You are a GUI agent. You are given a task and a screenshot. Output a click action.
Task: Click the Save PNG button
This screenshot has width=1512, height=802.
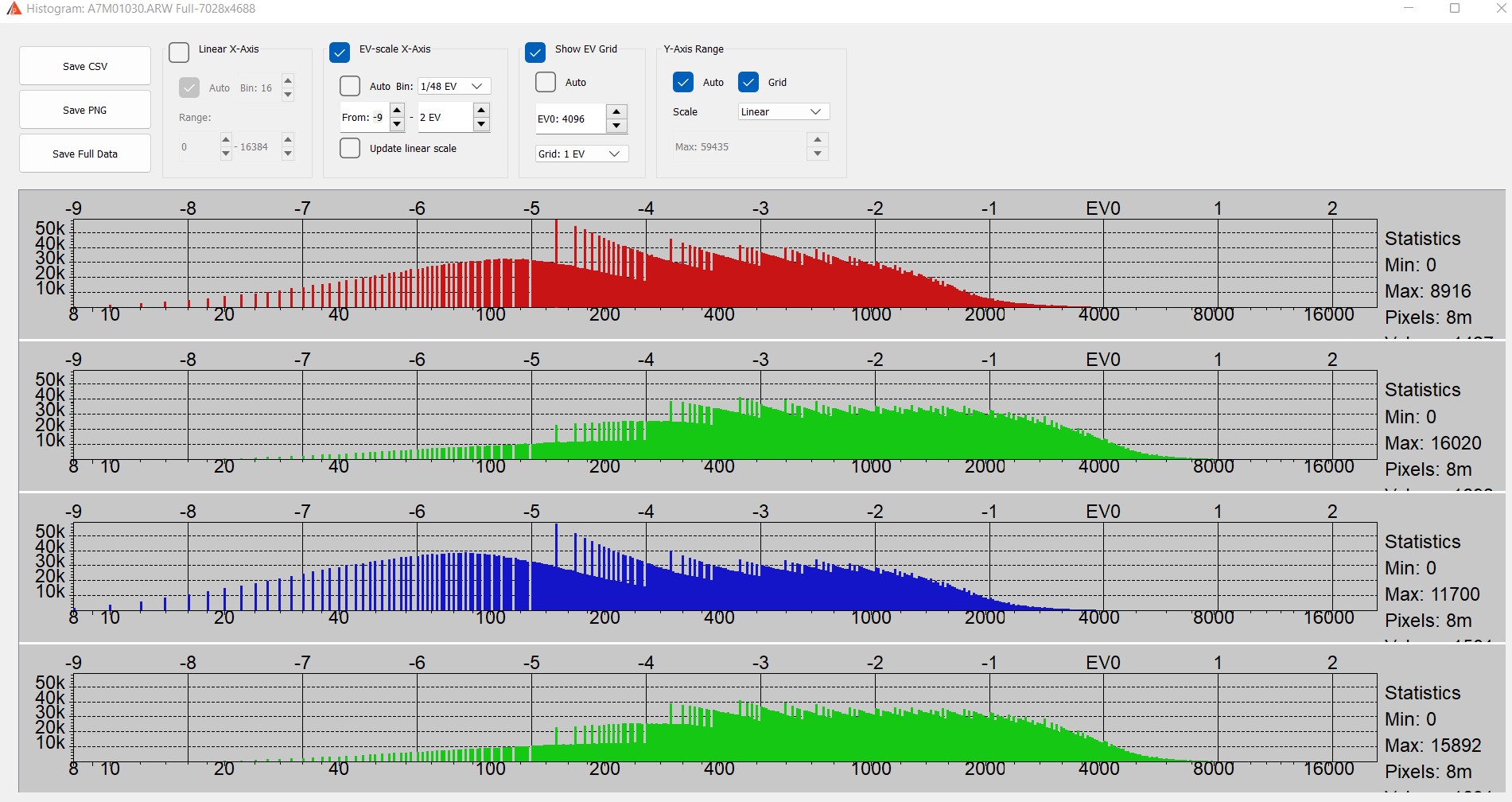(85, 110)
